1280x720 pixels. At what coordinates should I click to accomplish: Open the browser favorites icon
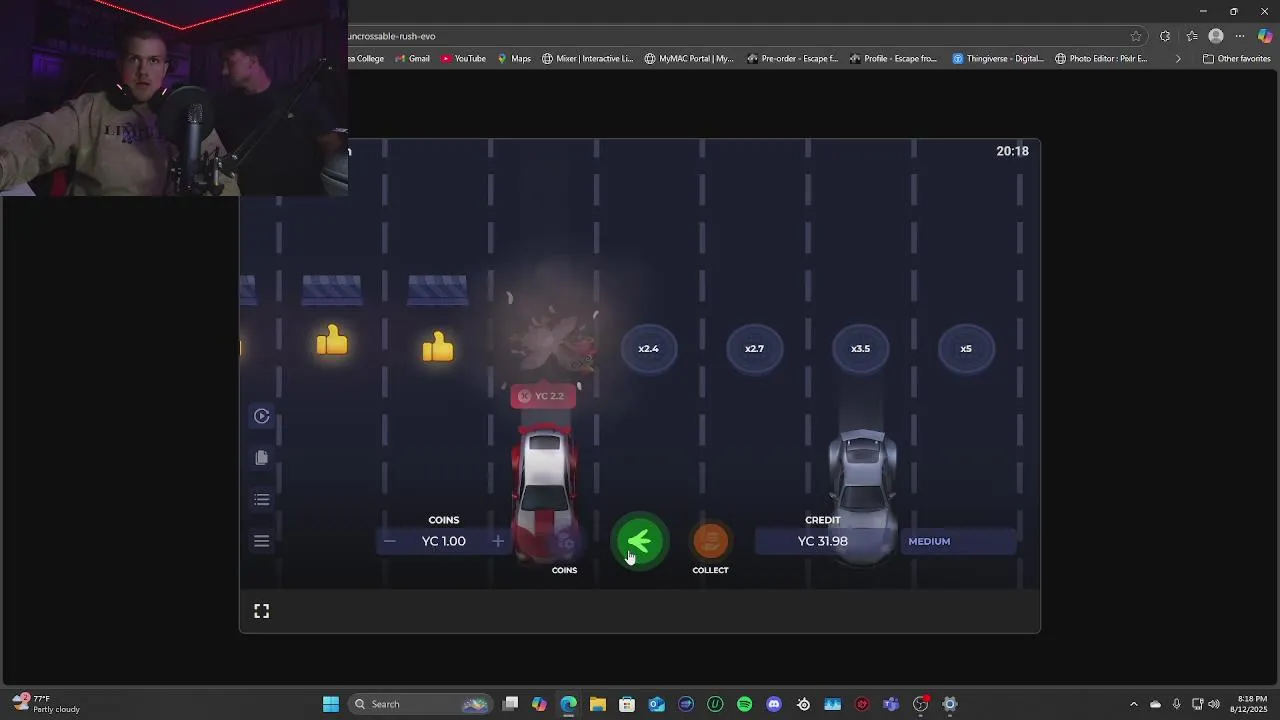coord(1191,36)
